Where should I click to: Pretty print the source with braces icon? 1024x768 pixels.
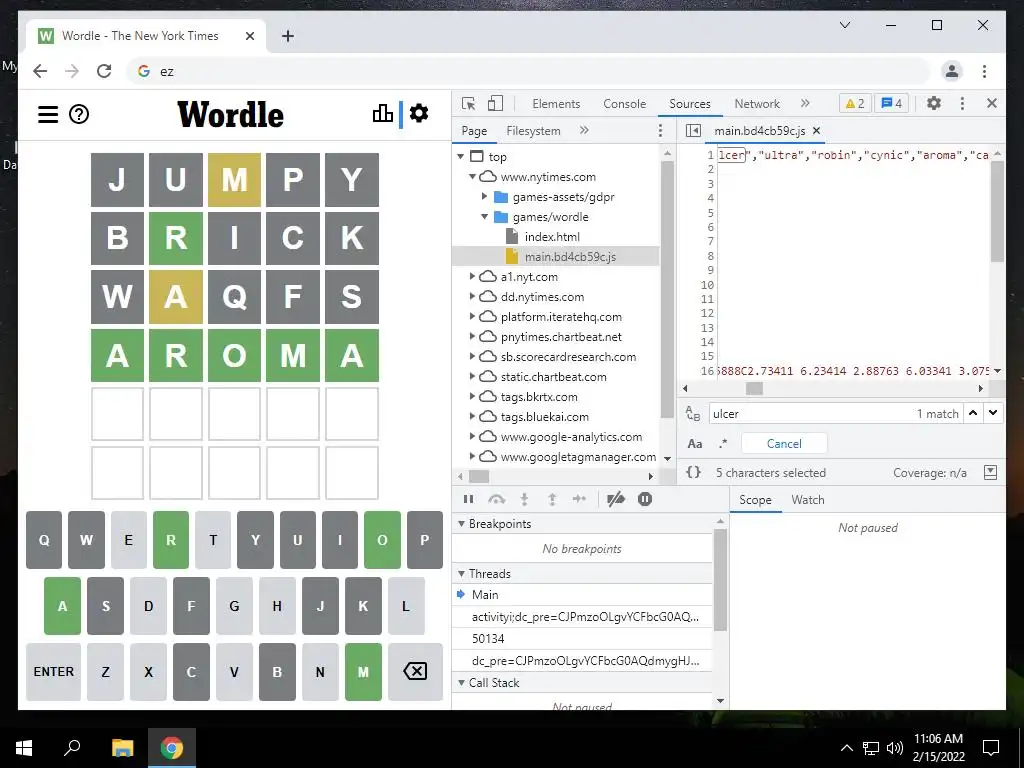tap(694, 472)
